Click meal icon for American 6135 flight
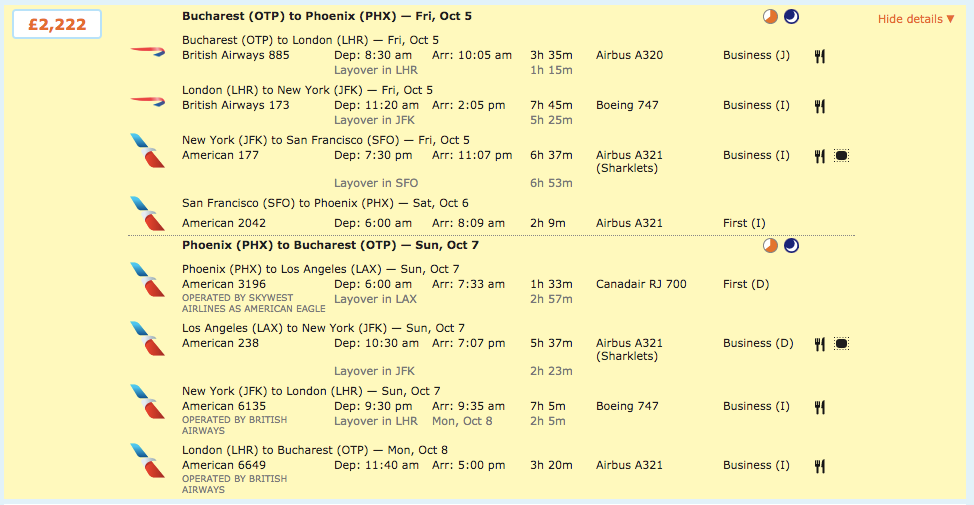Viewport: 974px width, 505px height. [819, 406]
